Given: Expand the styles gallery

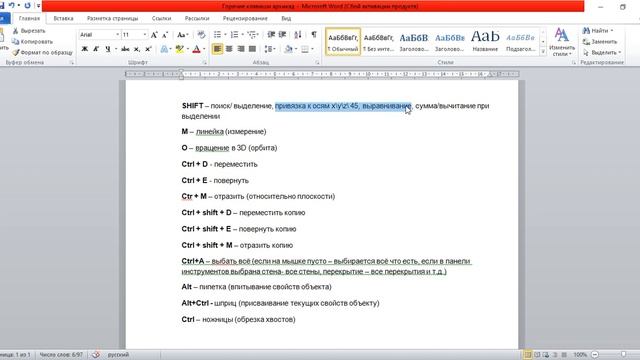Looking at the screenshot, I should [543, 52].
